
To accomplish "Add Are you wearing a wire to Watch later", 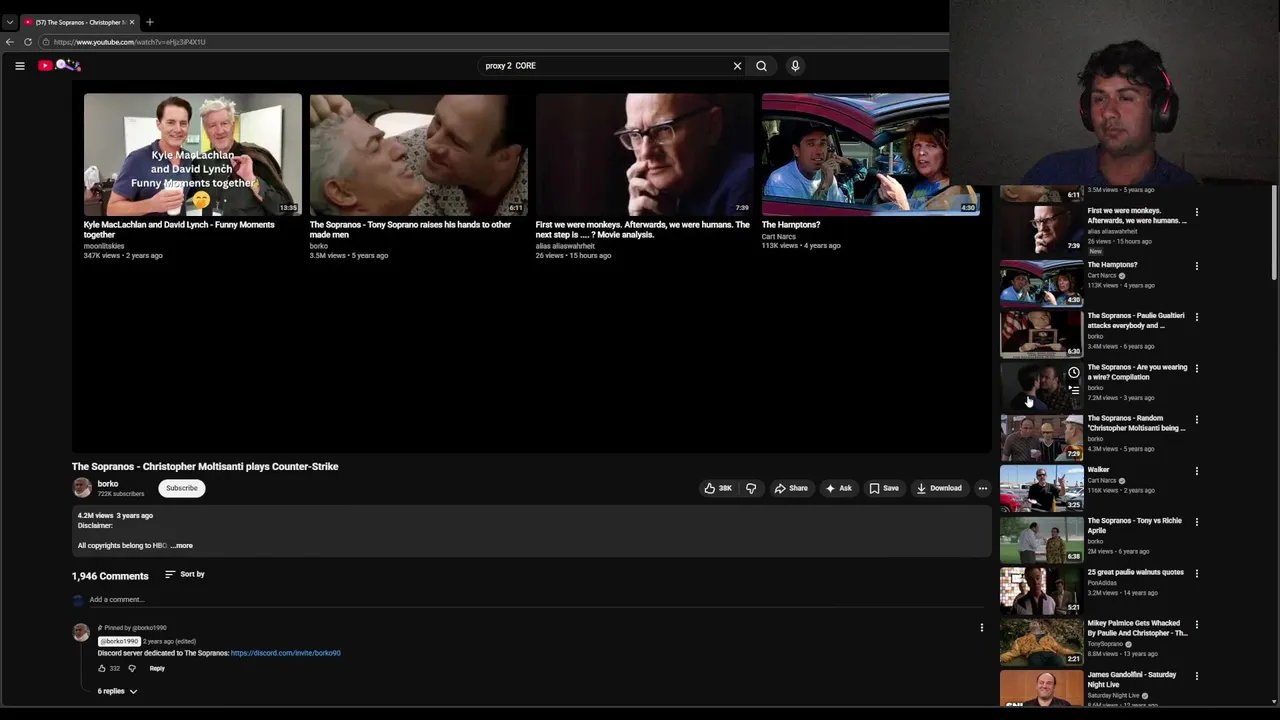I will point(1073,373).
